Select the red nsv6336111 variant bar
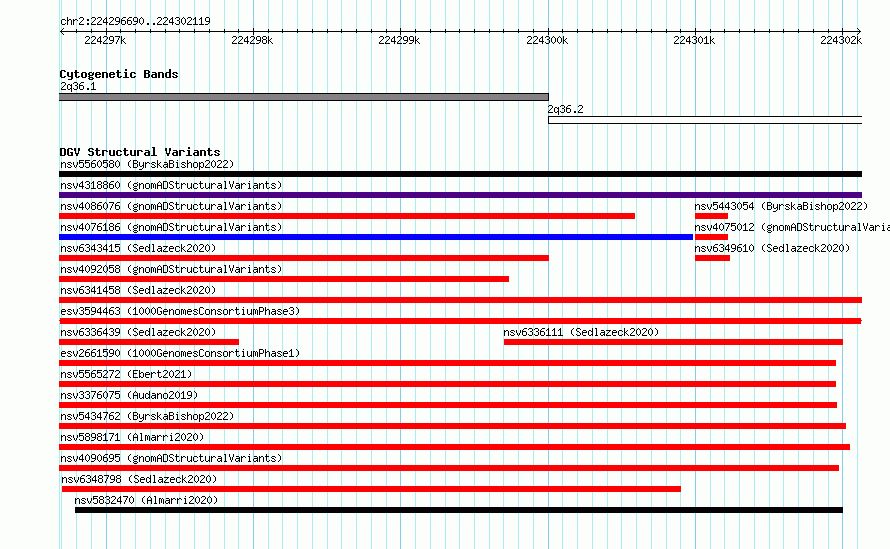This screenshot has width=890, height=549. point(673,342)
